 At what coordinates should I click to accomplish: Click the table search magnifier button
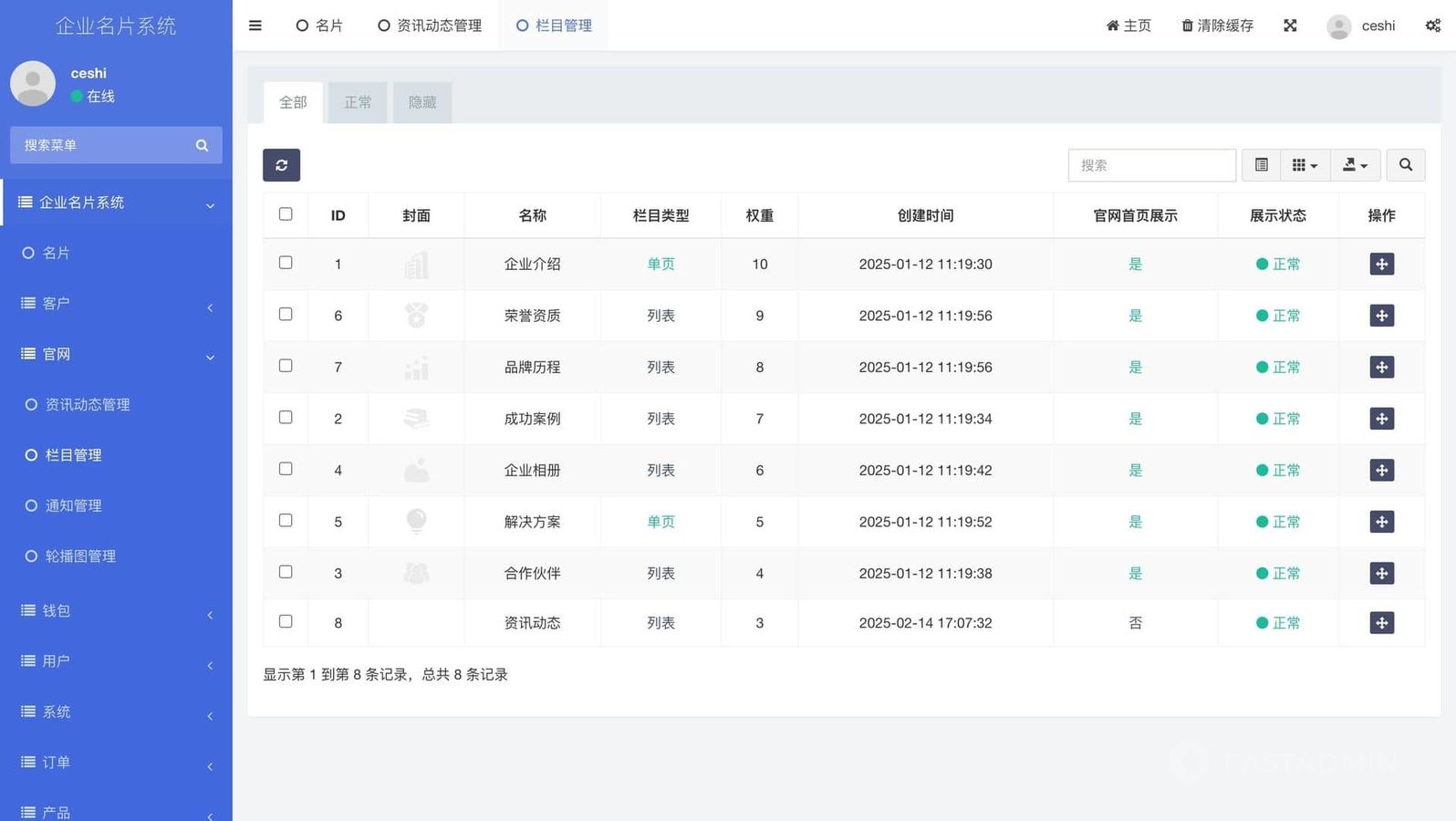[1405, 165]
